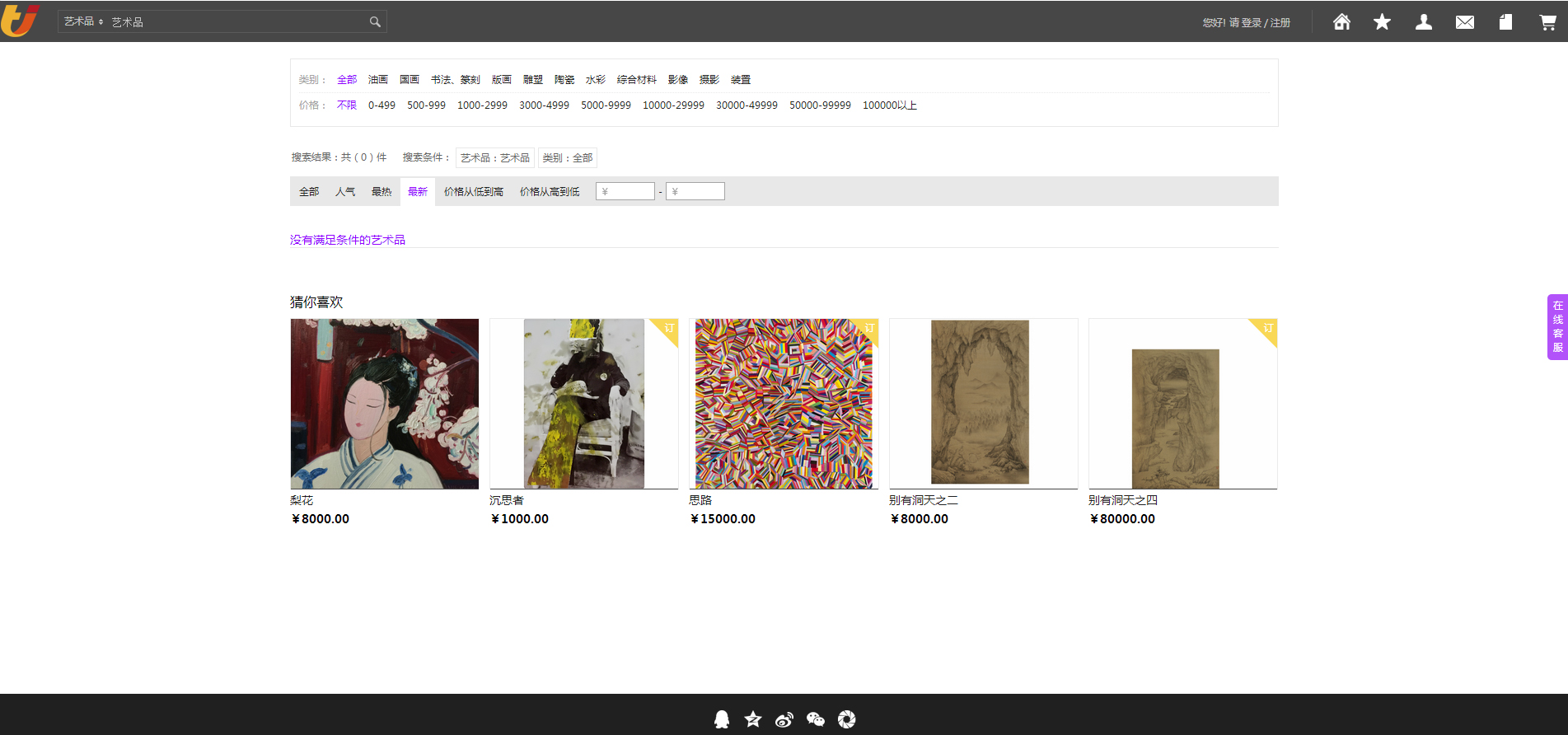Sort by 价格从低到高

(x=474, y=191)
